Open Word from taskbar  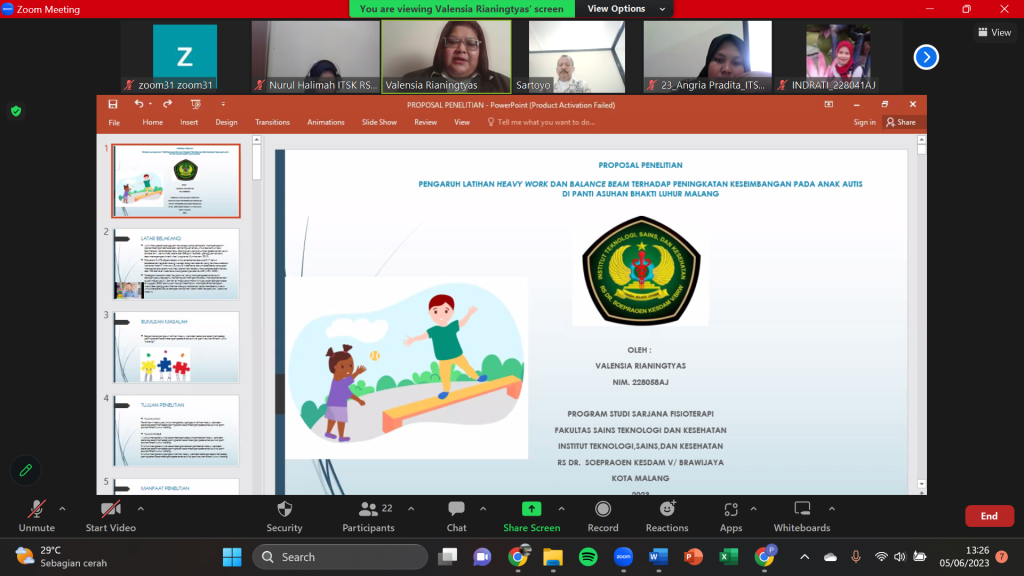(658, 557)
